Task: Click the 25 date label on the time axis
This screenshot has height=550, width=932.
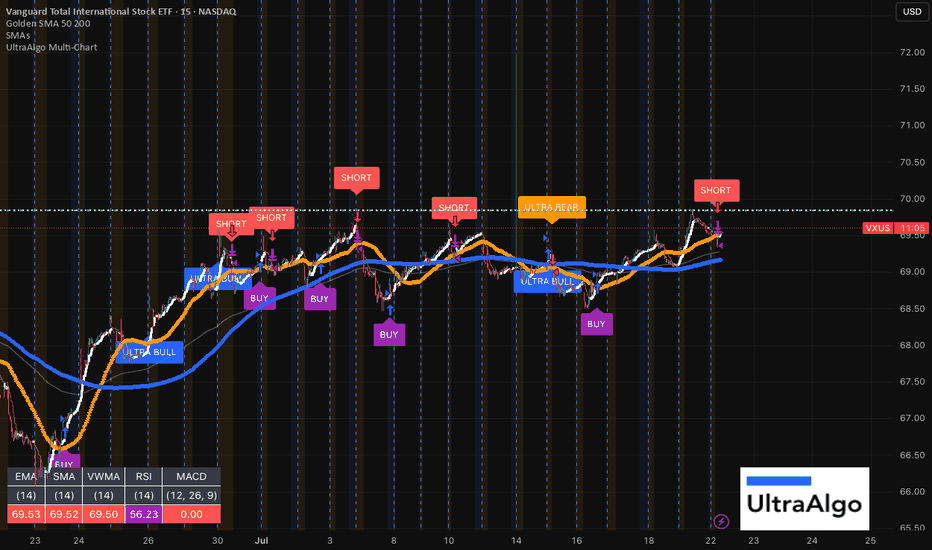Action: coord(870,540)
